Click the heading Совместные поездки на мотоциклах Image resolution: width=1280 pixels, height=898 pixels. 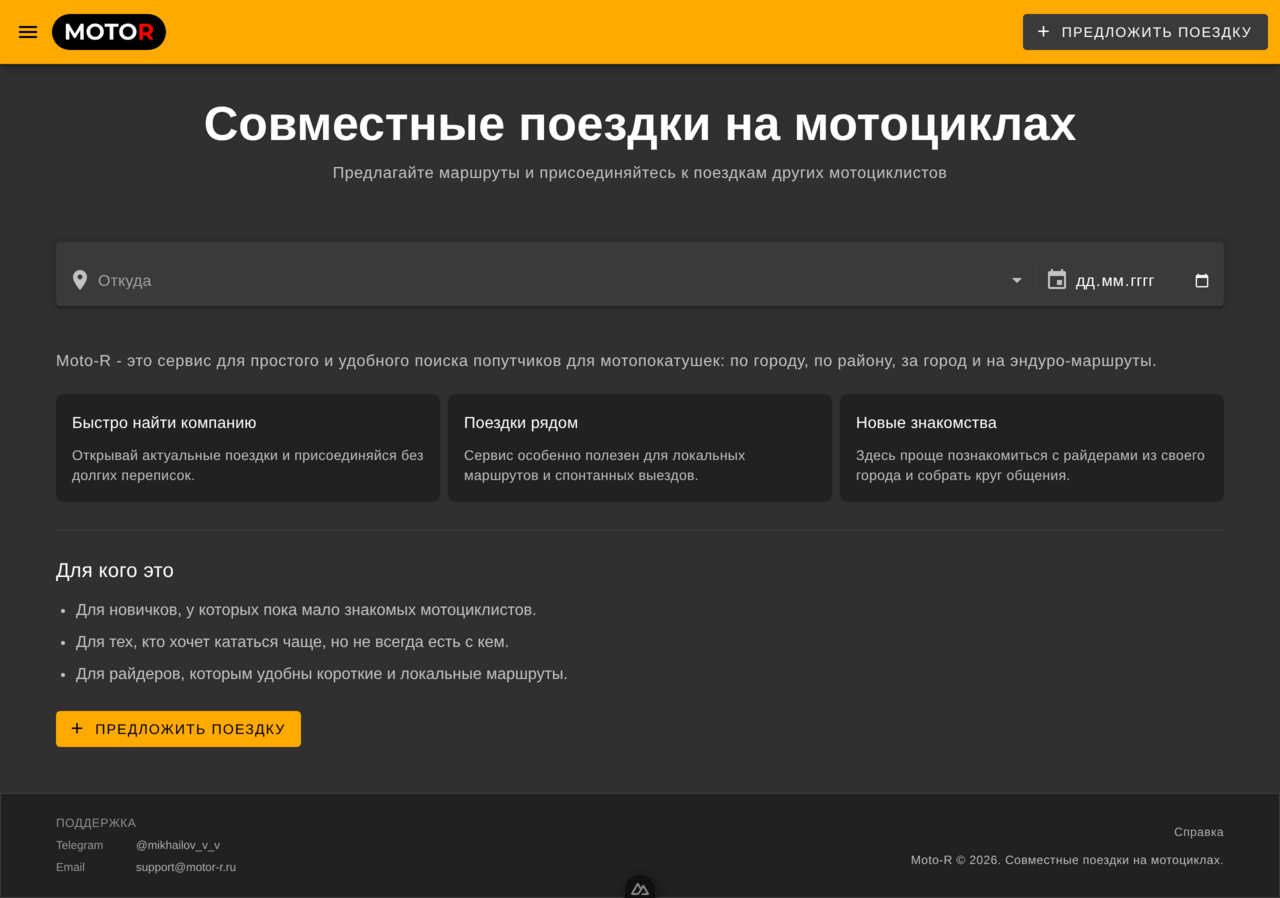coord(640,124)
